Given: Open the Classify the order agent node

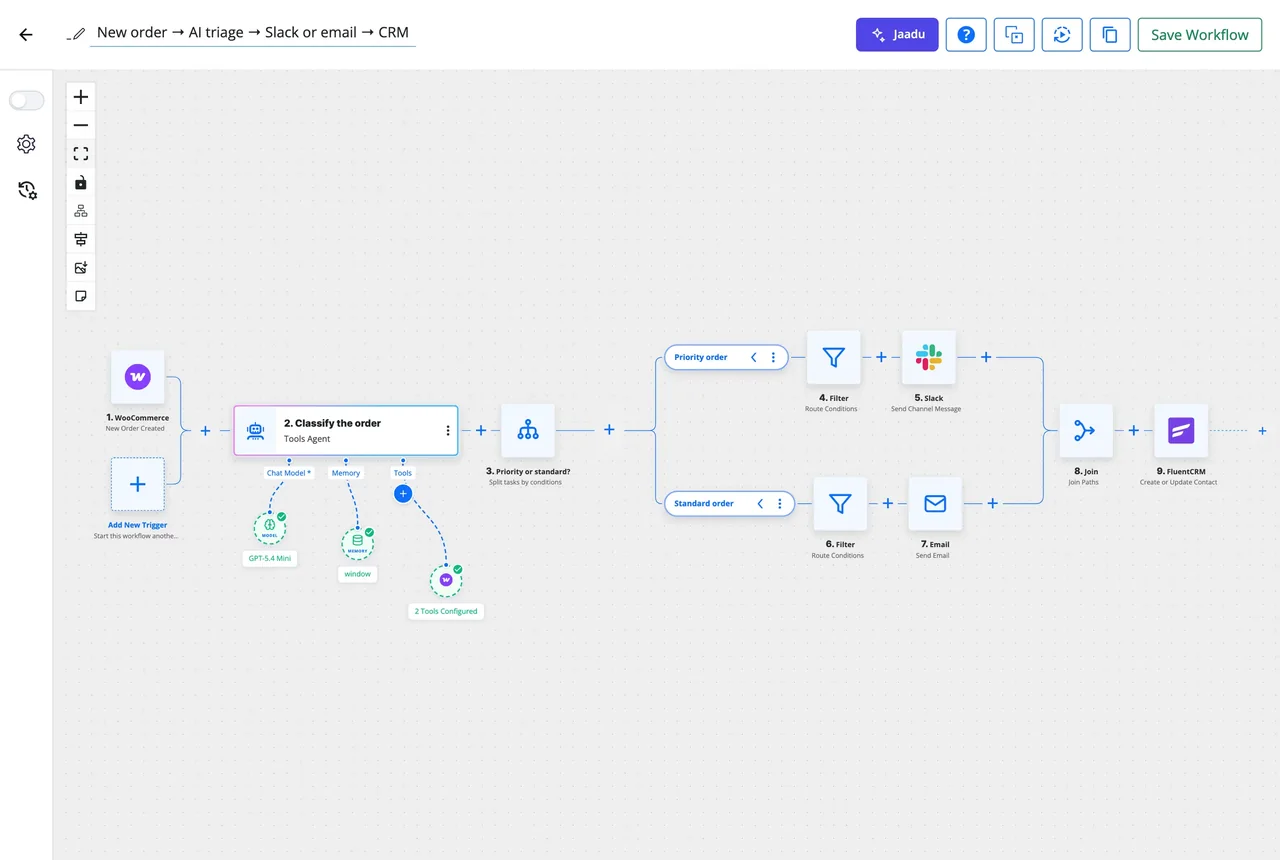Looking at the screenshot, I should coord(346,431).
